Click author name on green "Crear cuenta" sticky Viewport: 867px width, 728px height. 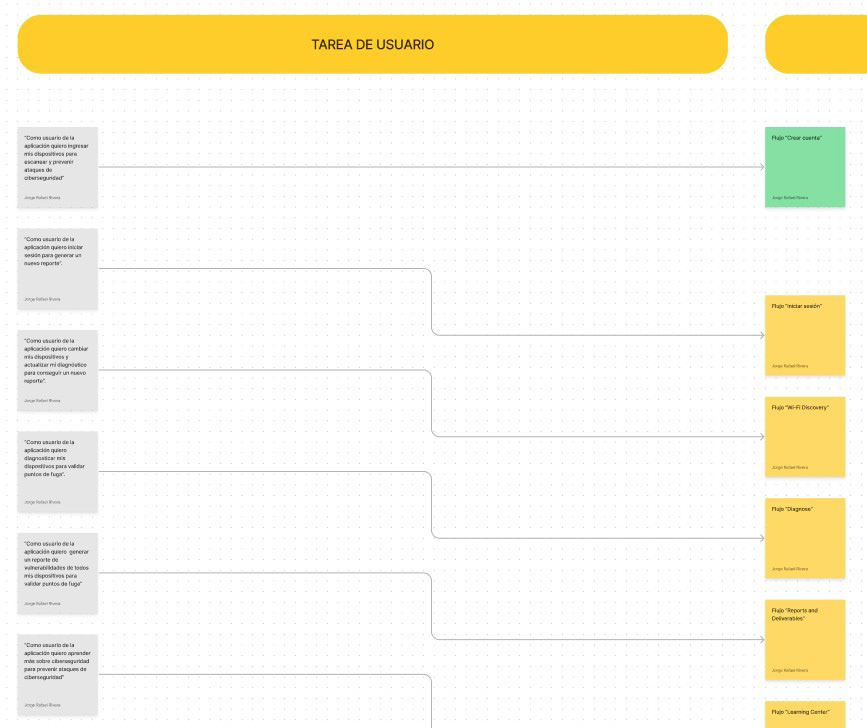(x=790, y=197)
